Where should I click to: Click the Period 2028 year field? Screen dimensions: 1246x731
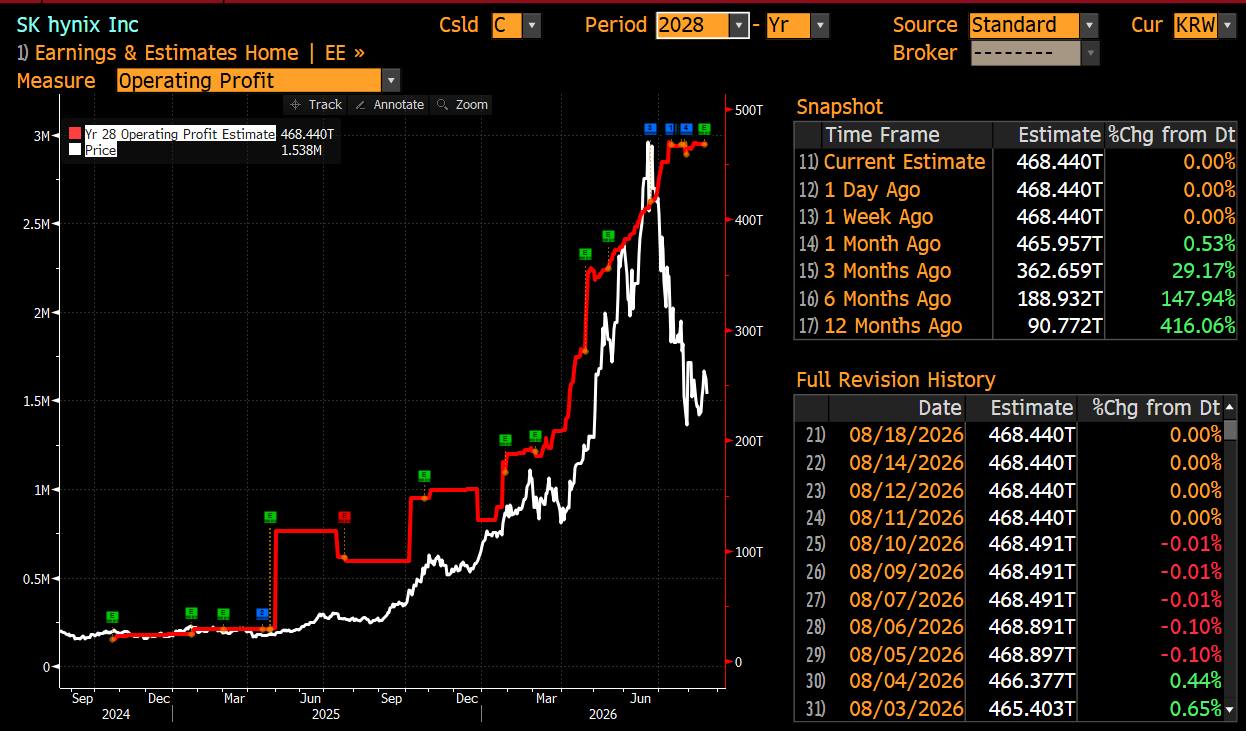coord(693,26)
